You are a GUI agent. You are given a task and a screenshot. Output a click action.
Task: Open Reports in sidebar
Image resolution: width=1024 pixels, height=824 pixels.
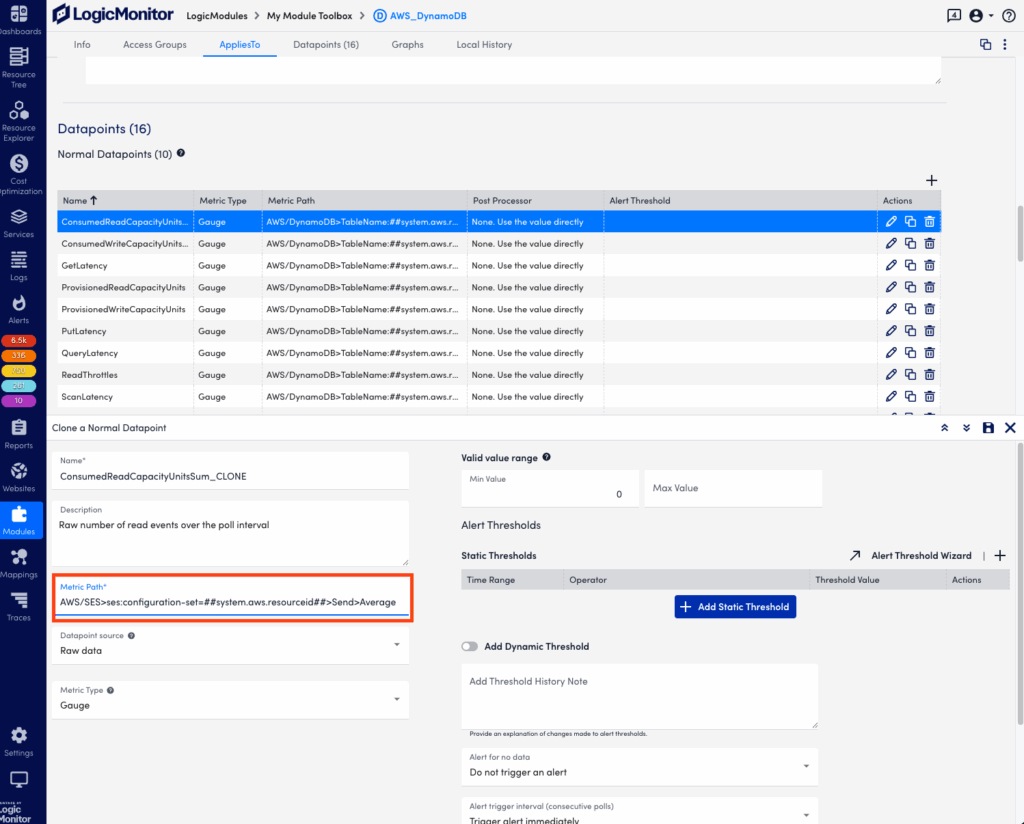(x=19, y=434)
